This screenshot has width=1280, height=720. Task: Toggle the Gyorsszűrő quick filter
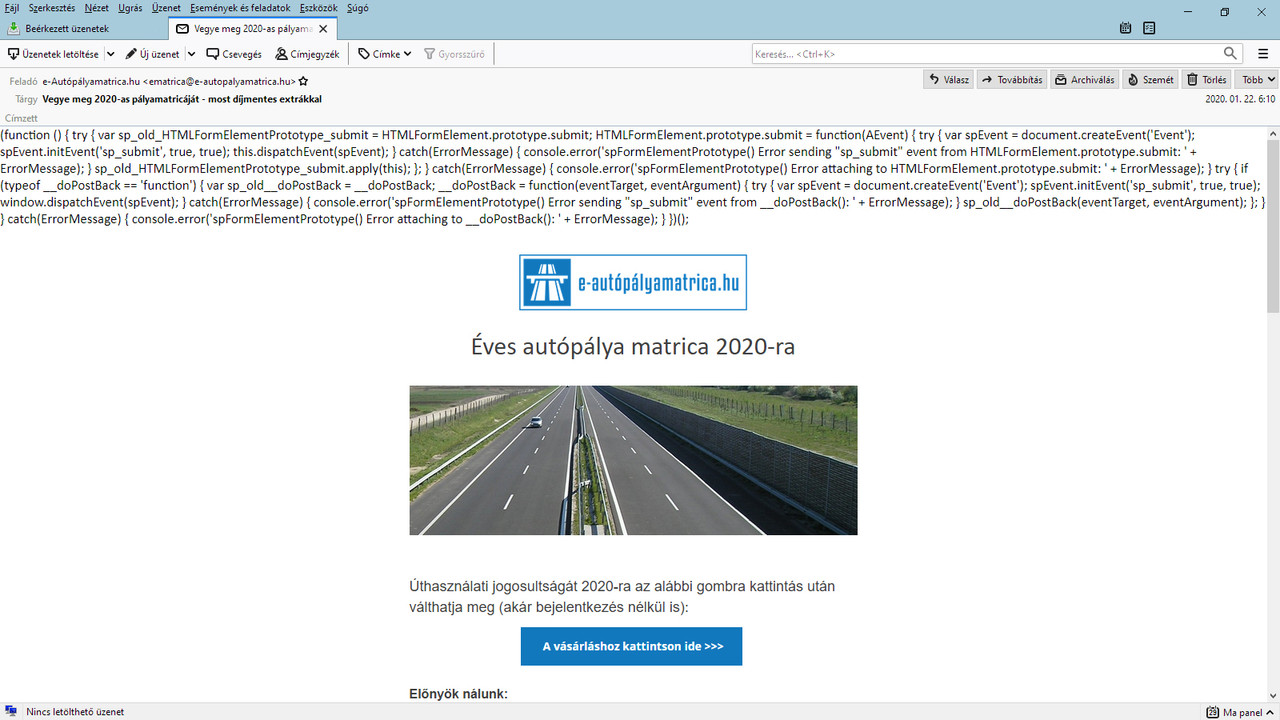coord(455,54)
